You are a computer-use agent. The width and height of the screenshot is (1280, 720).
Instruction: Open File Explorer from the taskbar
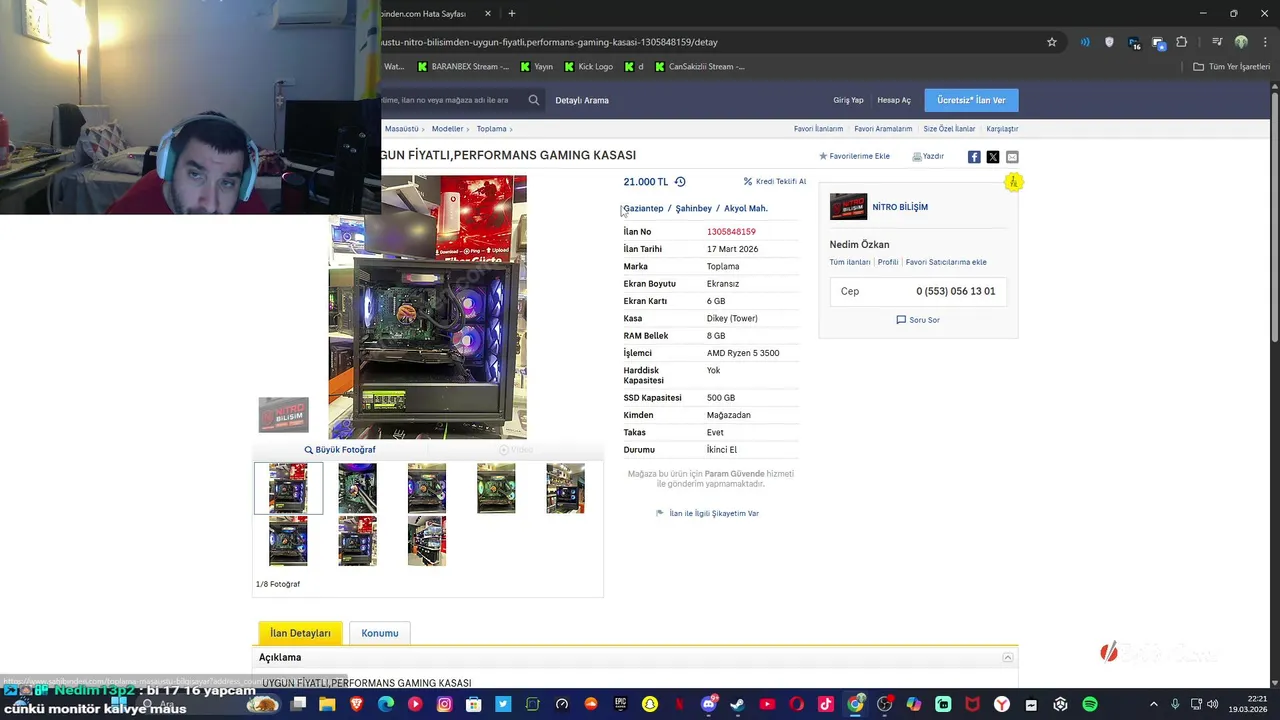coord(327,704)
